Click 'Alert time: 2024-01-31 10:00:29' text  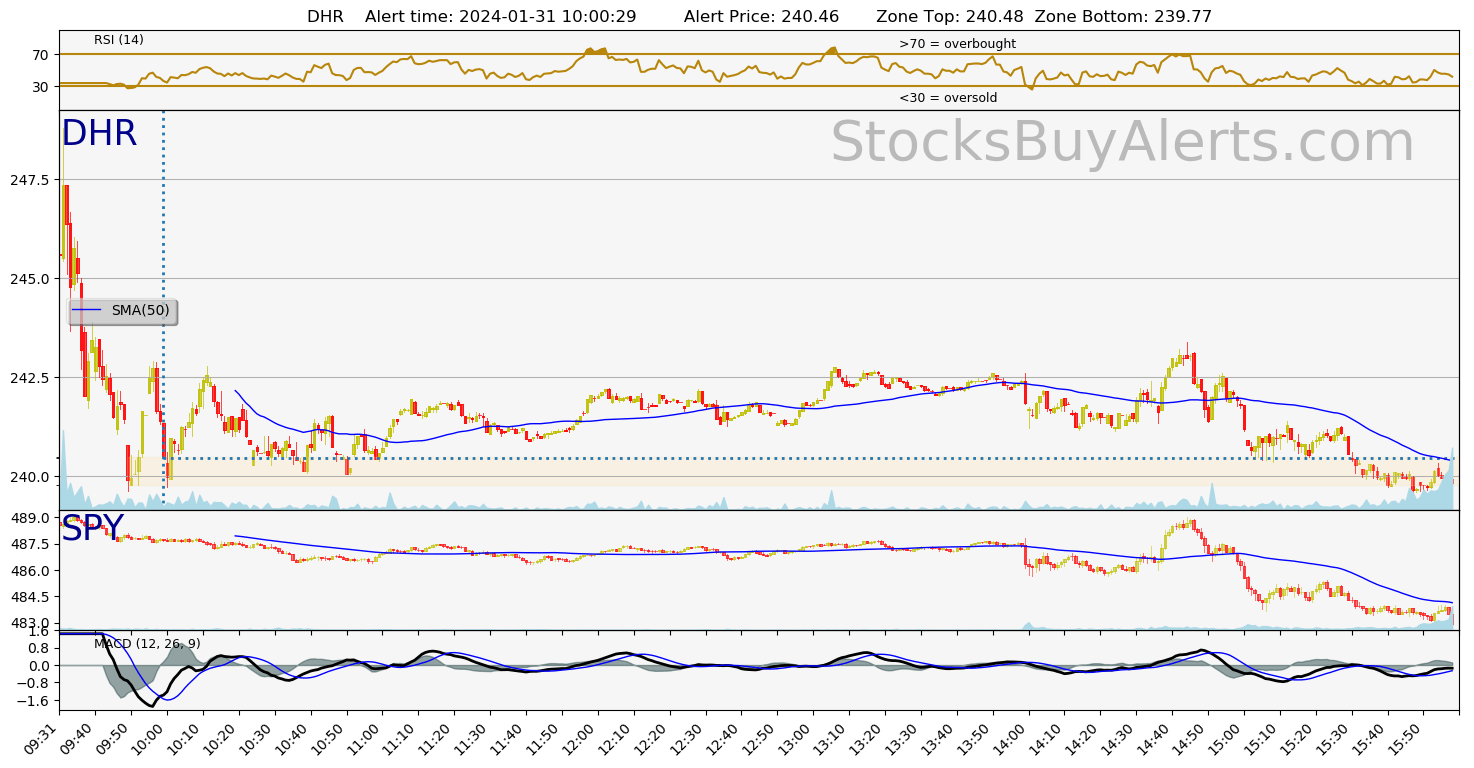[x=501, y=17]
